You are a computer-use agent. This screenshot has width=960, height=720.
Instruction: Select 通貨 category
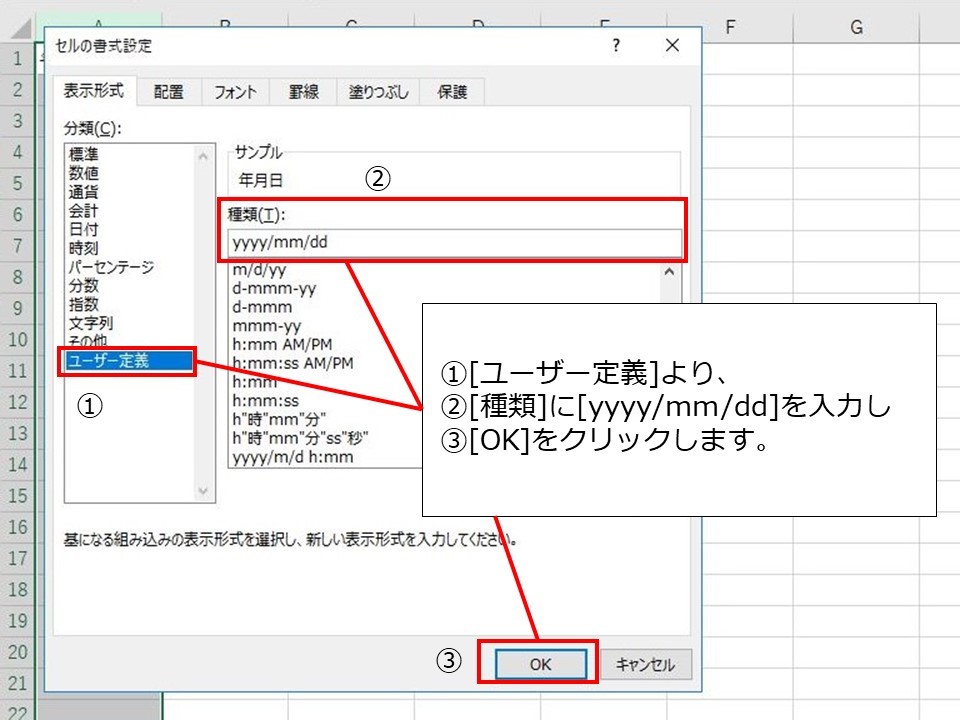(x=84, y=192)
